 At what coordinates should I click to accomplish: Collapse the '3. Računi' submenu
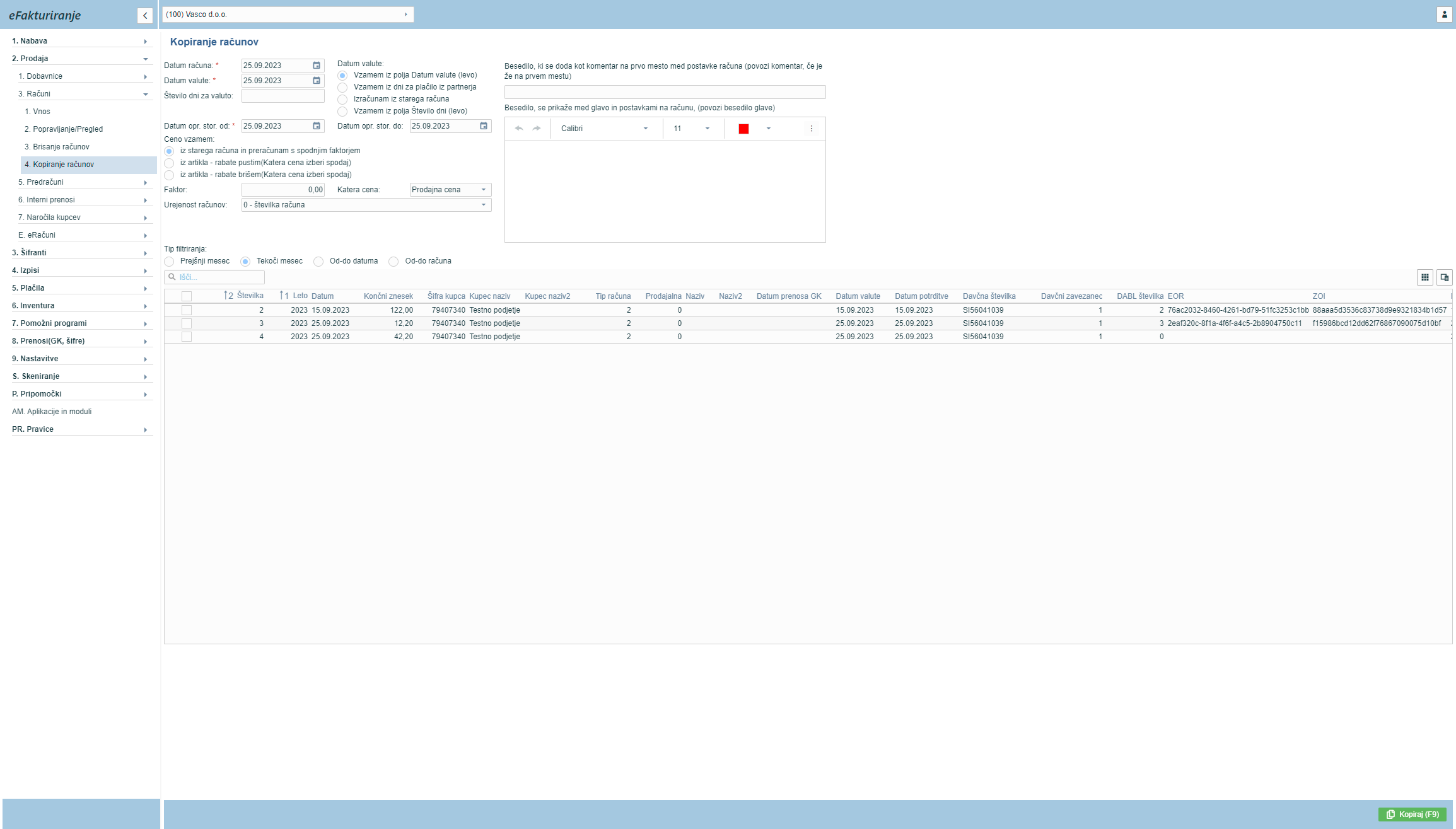(85, 94)
